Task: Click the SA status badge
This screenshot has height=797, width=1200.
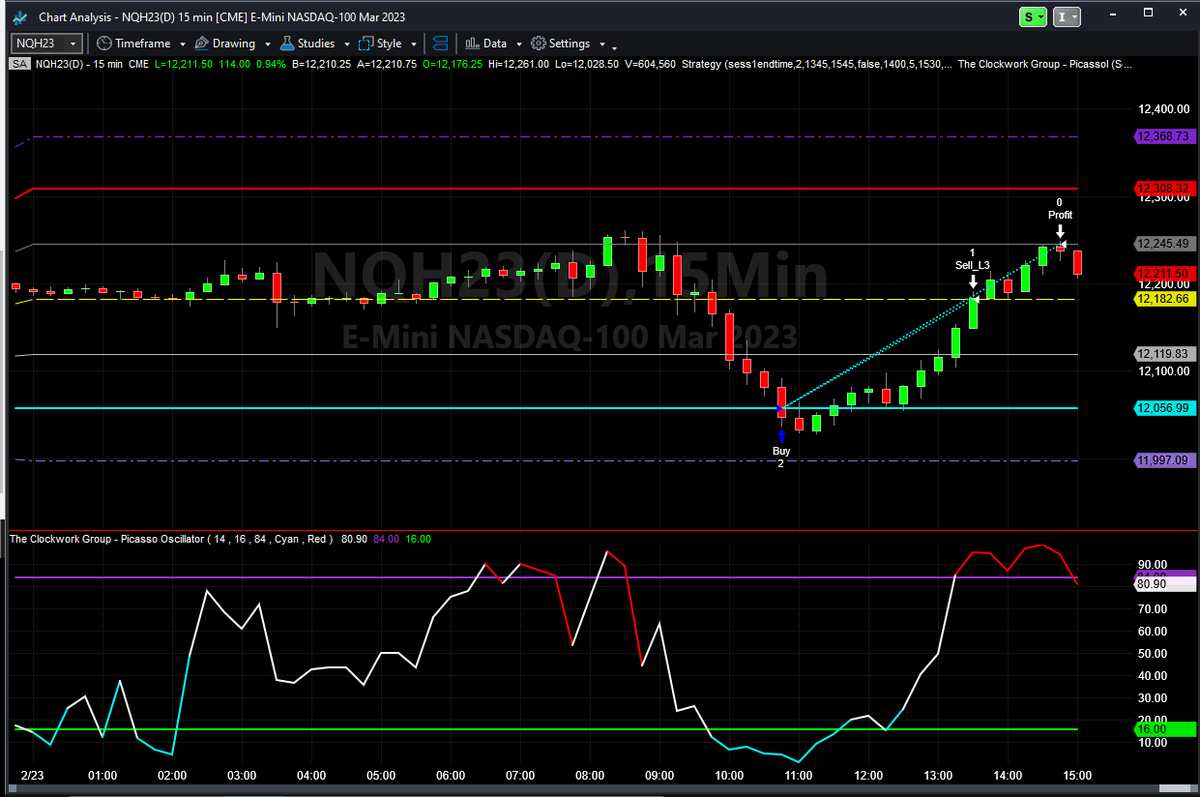Action: coord(19,64)
